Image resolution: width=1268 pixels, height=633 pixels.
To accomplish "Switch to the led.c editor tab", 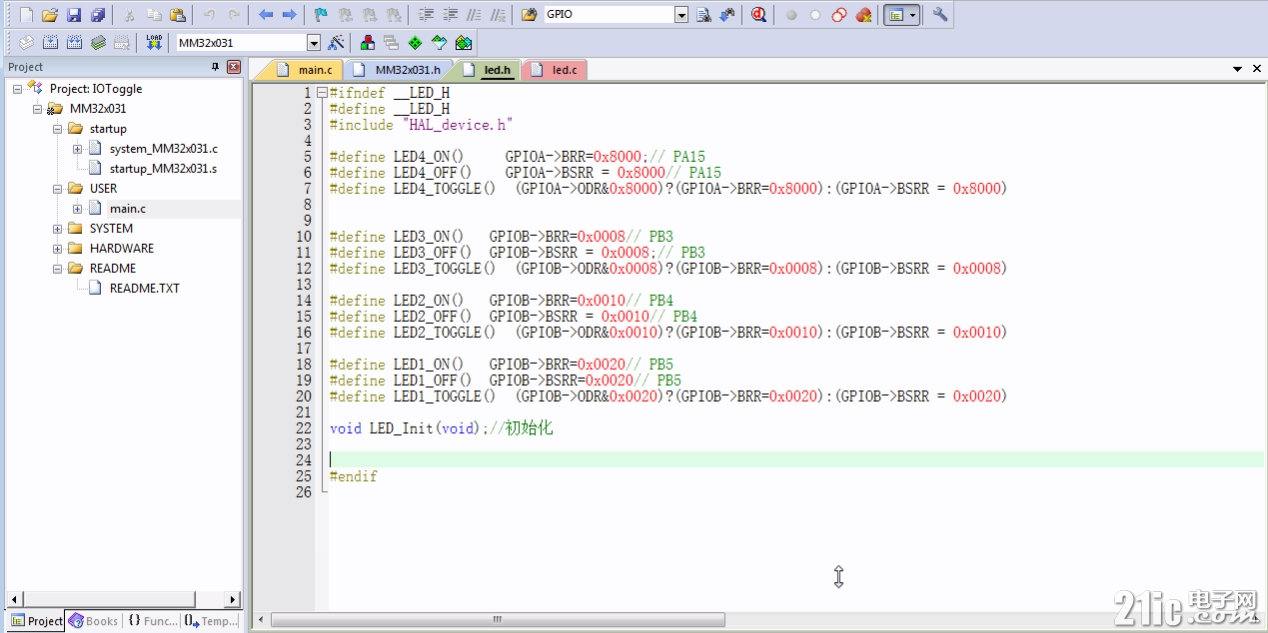I will click(x=554, y=70).
